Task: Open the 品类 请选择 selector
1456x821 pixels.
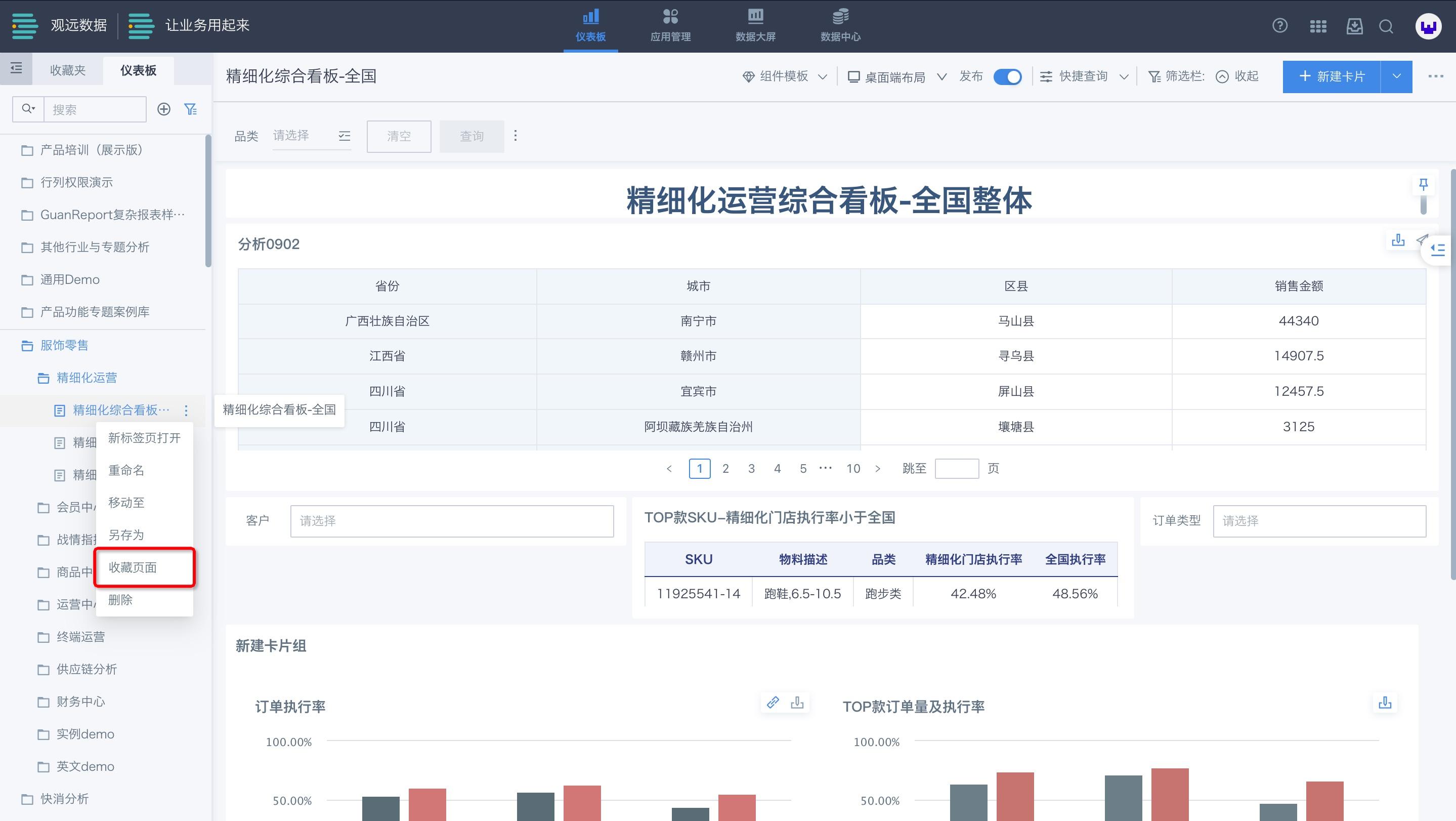Action: 312,136
